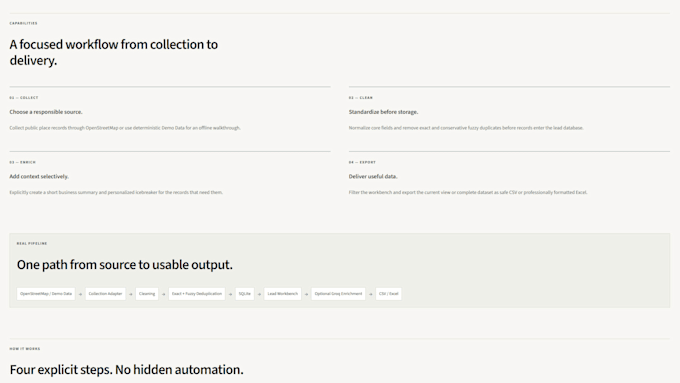Click 'Standardize before storage.' title
This screenshot has width=680, height=383.
pos(383,112)
